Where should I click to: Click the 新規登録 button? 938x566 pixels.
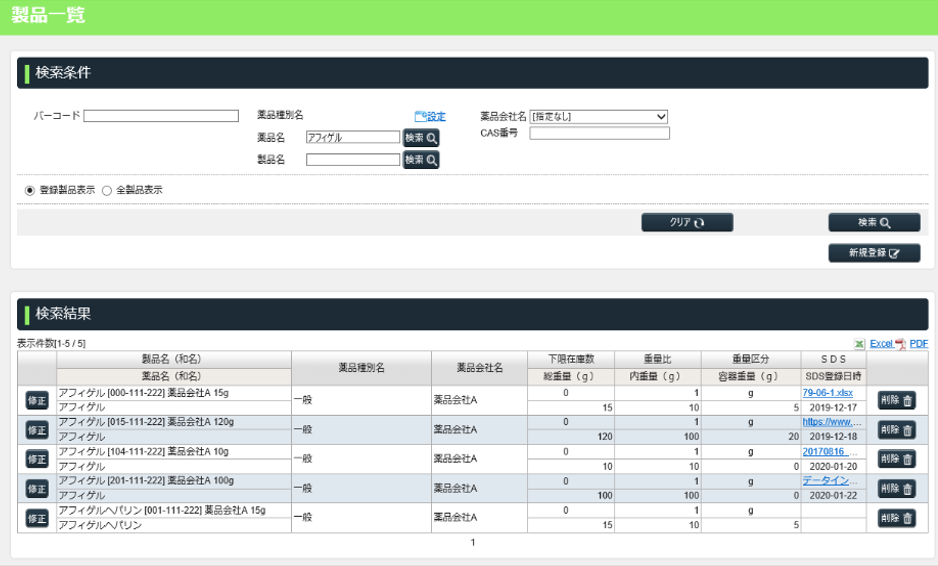coord(874,253)
